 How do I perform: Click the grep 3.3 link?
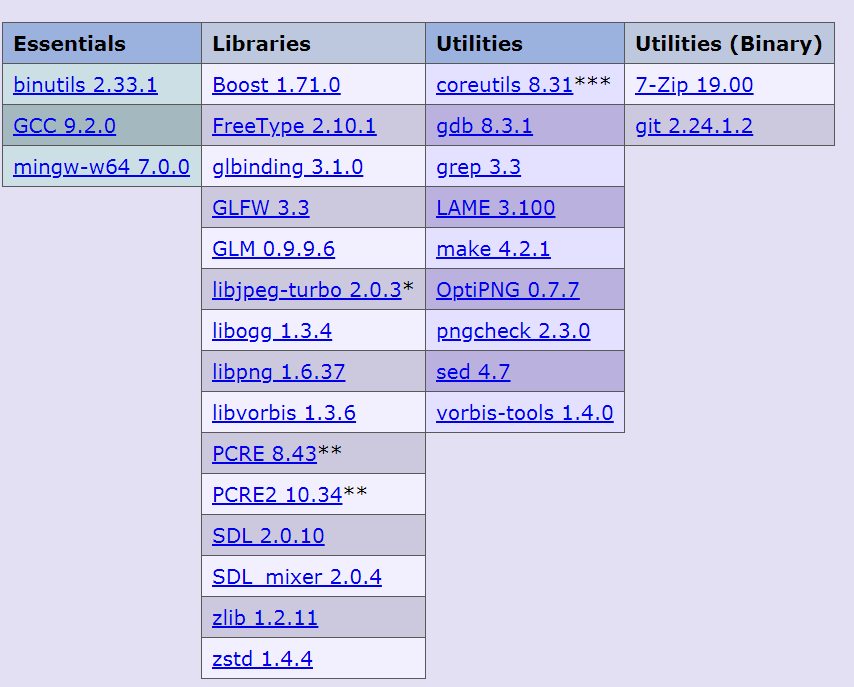click(478, 167)
